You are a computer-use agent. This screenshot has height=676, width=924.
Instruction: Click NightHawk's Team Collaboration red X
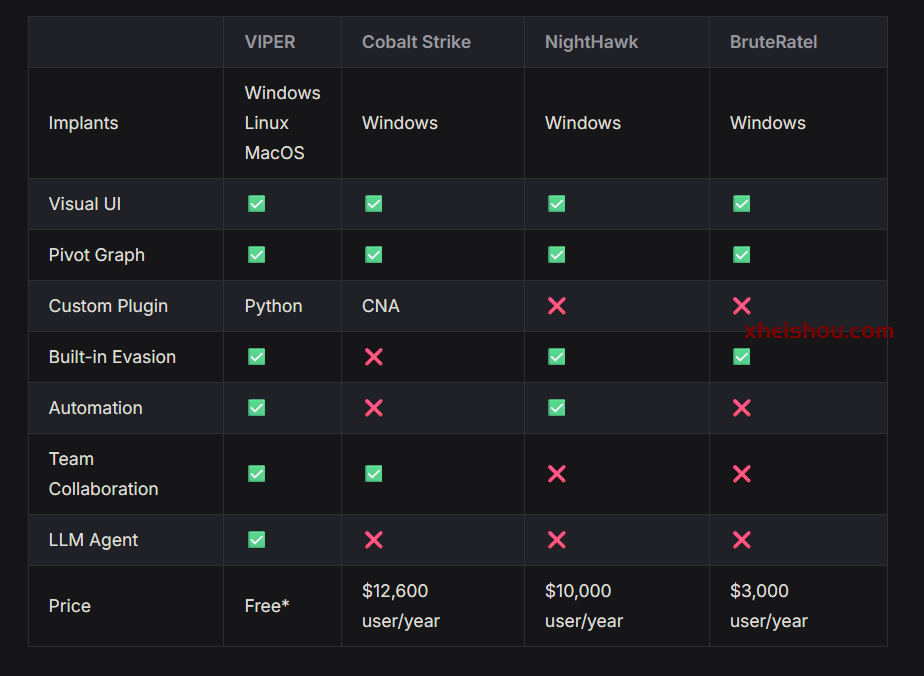click(x=557, y=474)
